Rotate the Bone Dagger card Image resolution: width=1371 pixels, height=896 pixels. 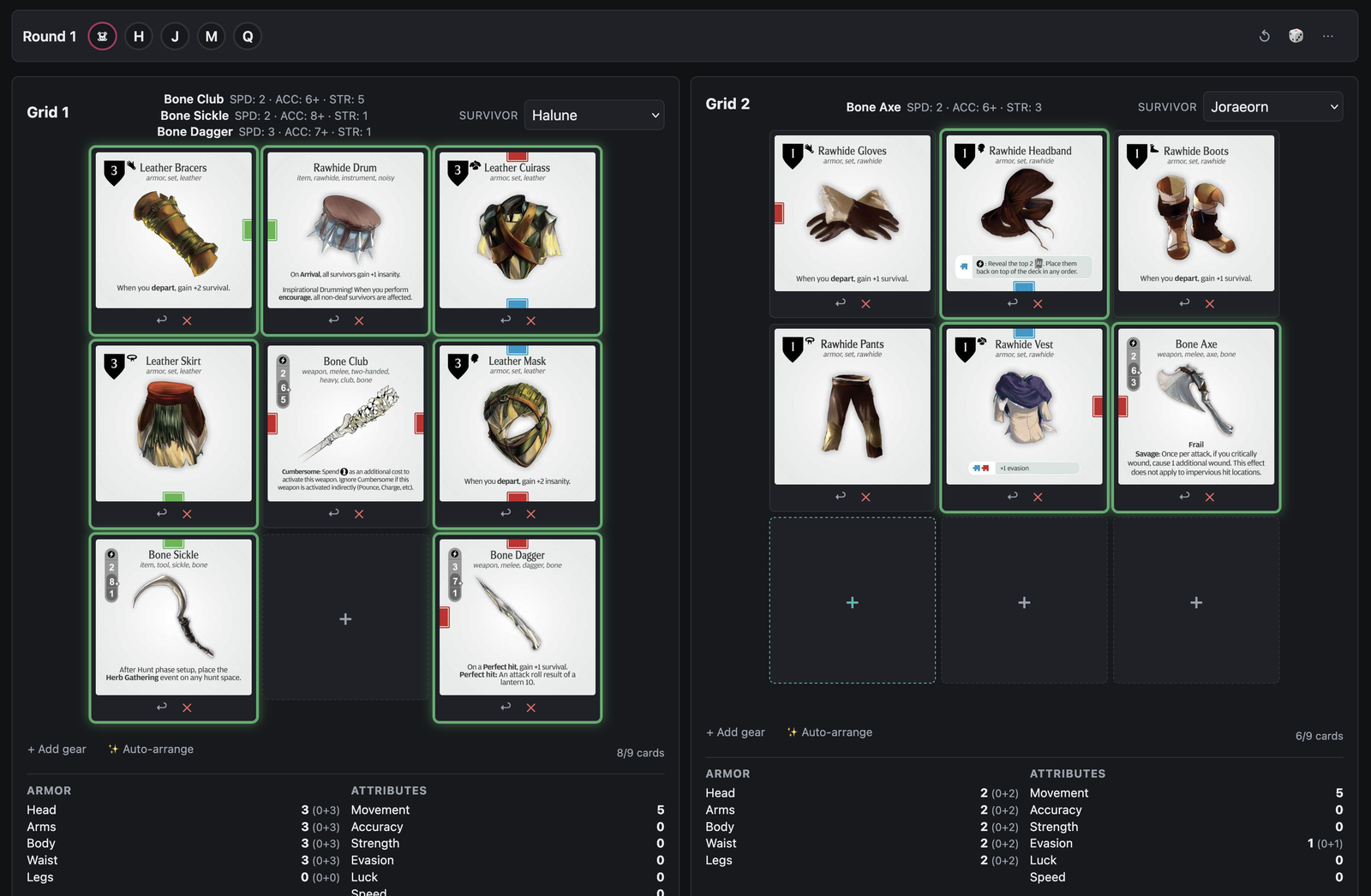point(506,707)
